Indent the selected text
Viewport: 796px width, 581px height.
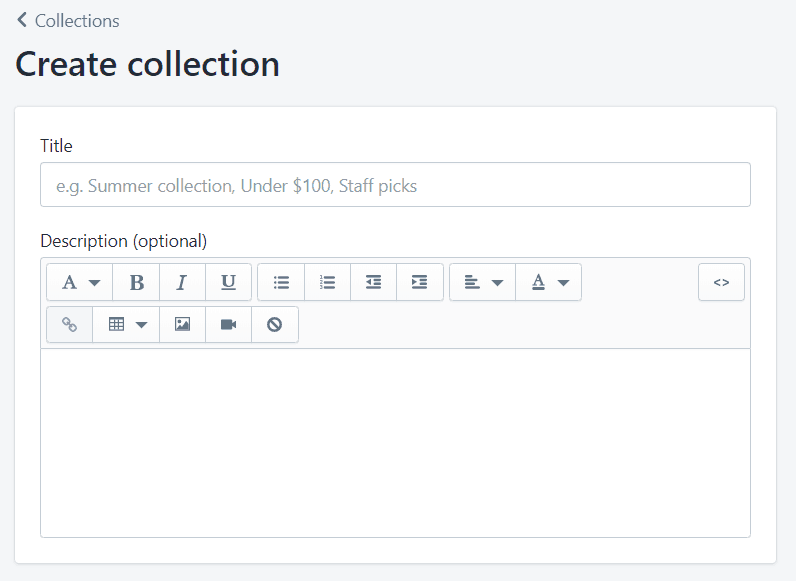[420, 282]
